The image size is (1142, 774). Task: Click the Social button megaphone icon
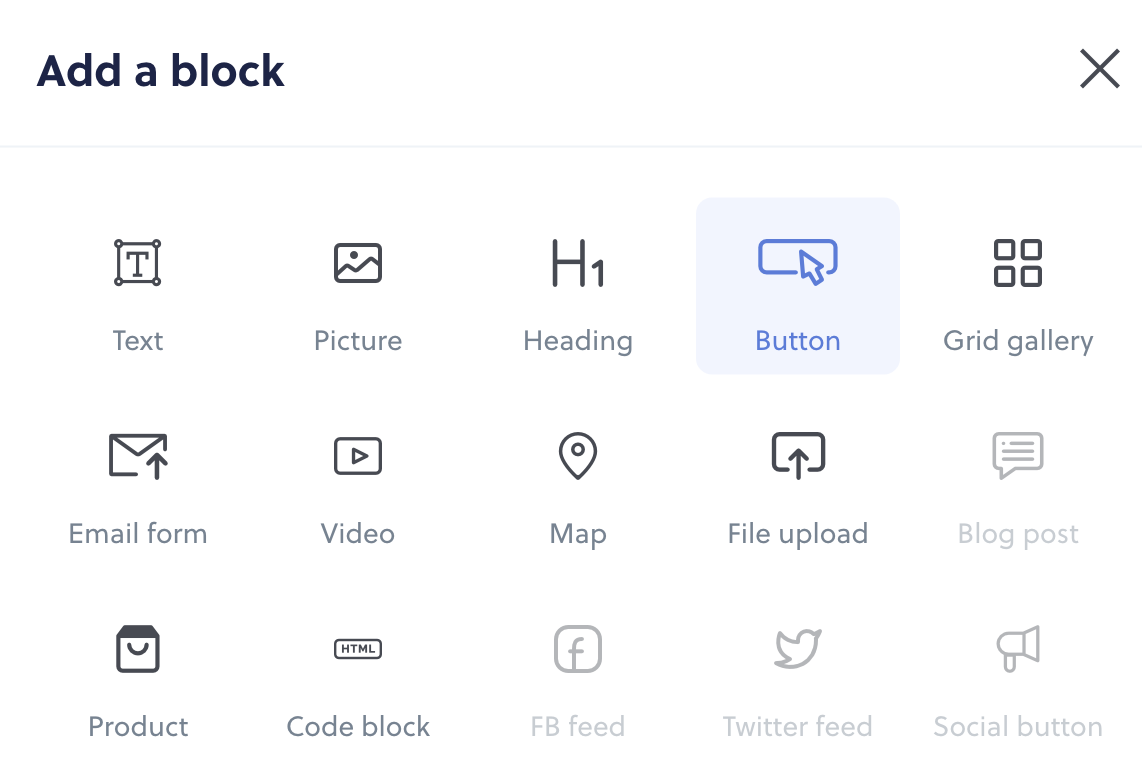1017,648
